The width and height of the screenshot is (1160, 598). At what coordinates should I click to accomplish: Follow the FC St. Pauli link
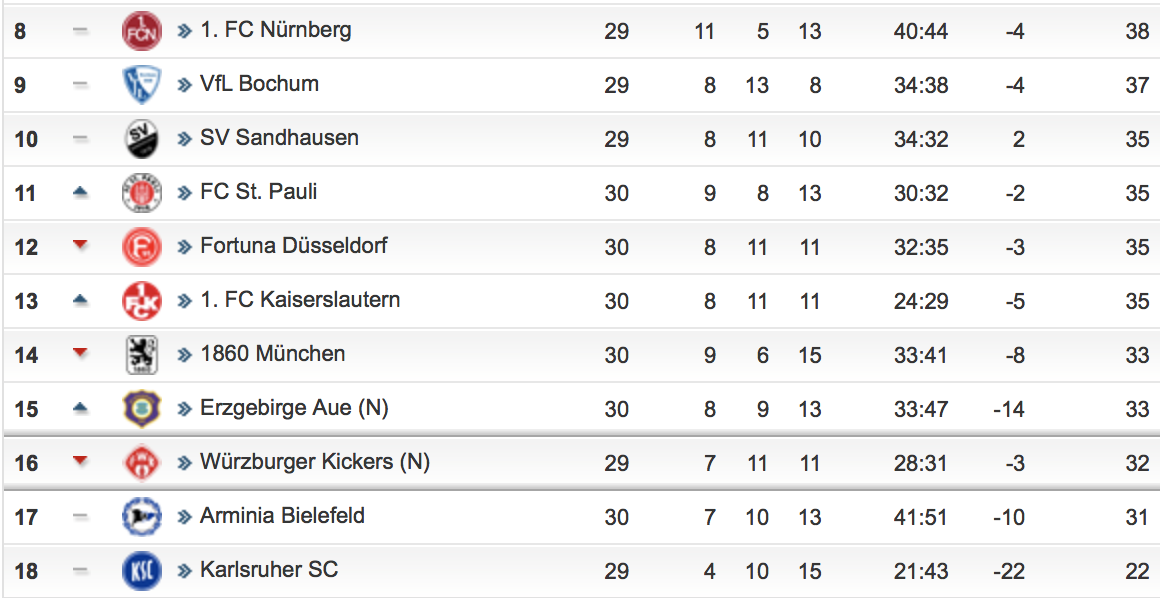[x=258, y=192]
